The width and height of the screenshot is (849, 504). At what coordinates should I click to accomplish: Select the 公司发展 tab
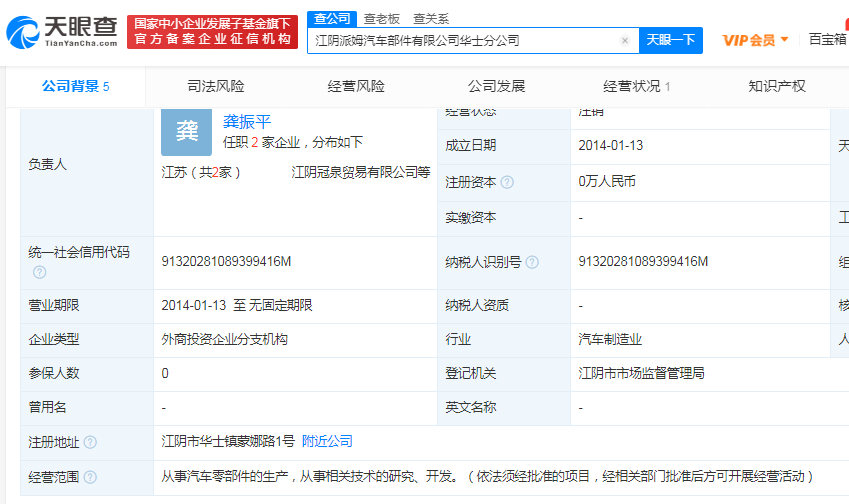point(497,86)
